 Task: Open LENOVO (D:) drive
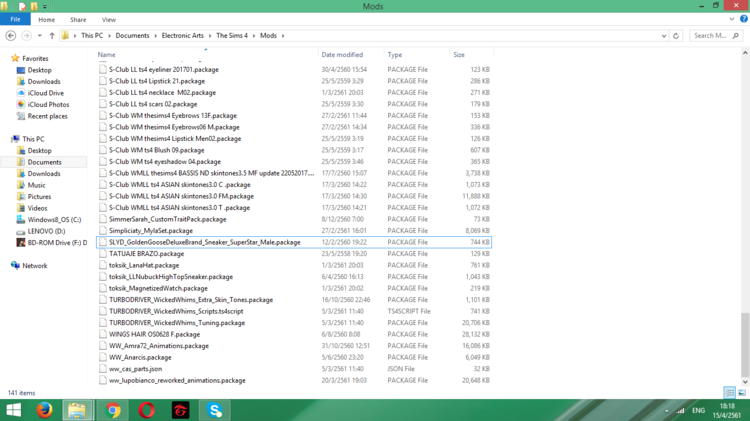click(46, 231)
